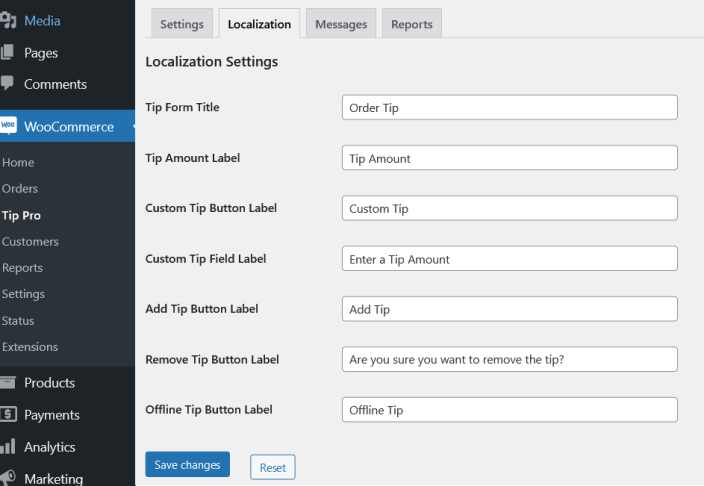Click the Custom Tip Field Label input
704x486 pixels.
(509, 259)
